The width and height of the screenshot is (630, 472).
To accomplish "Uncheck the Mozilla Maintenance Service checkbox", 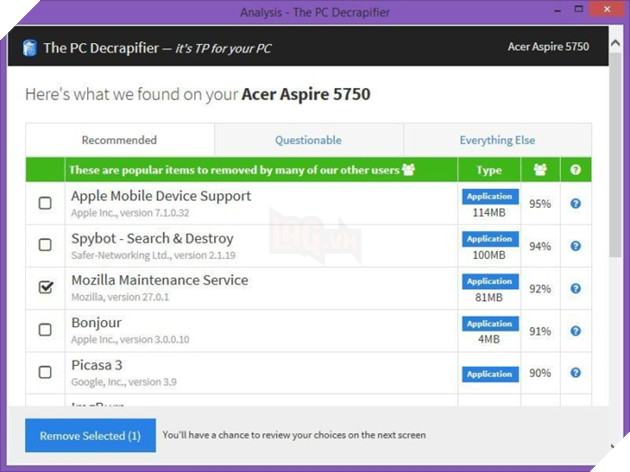I will click(x=45, y=288).
